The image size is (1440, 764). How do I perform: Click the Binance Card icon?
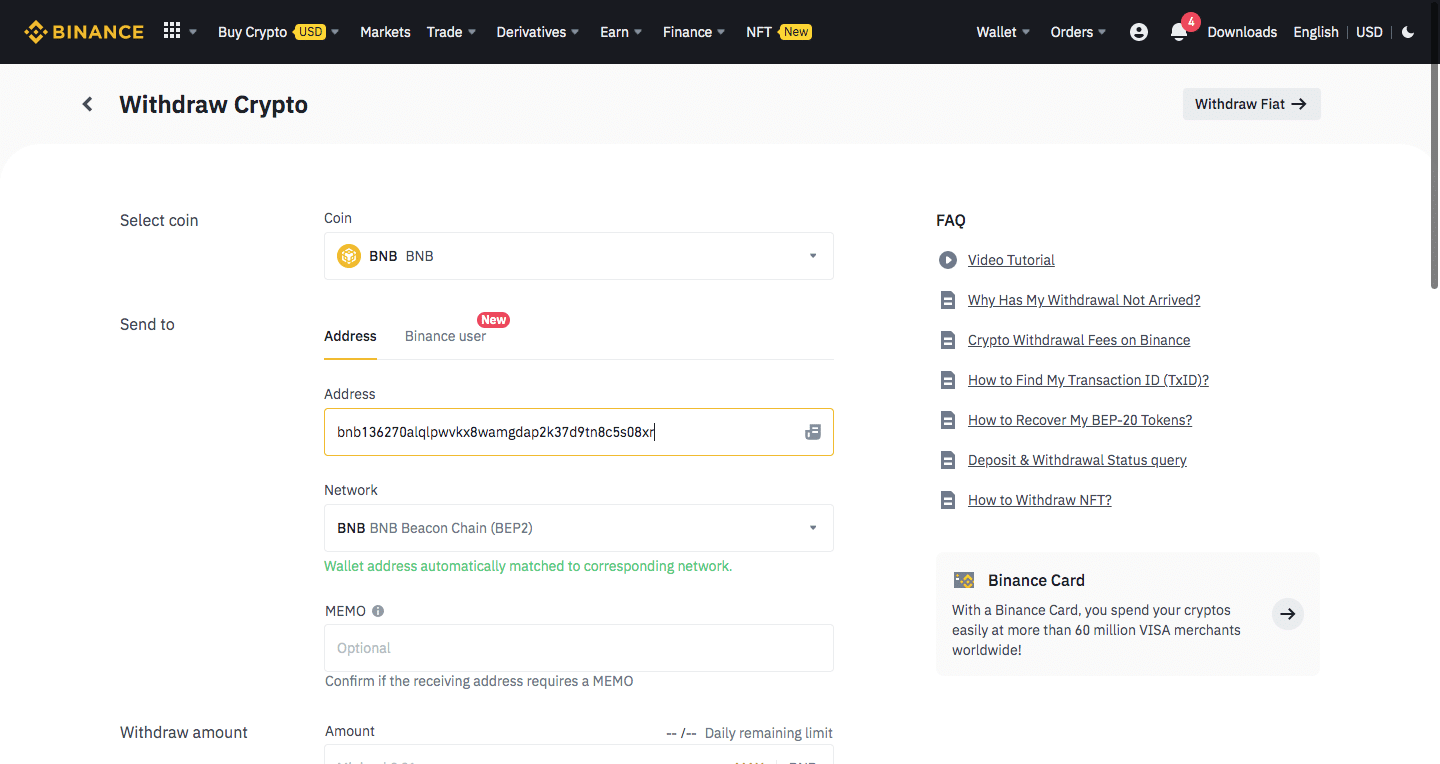[964, 580]
